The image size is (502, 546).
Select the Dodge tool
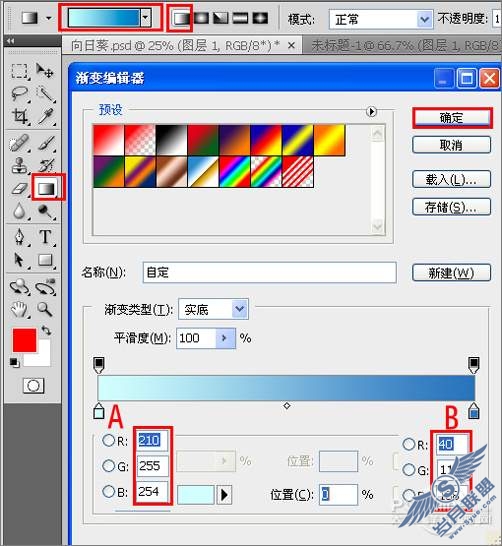coord(45,211)
